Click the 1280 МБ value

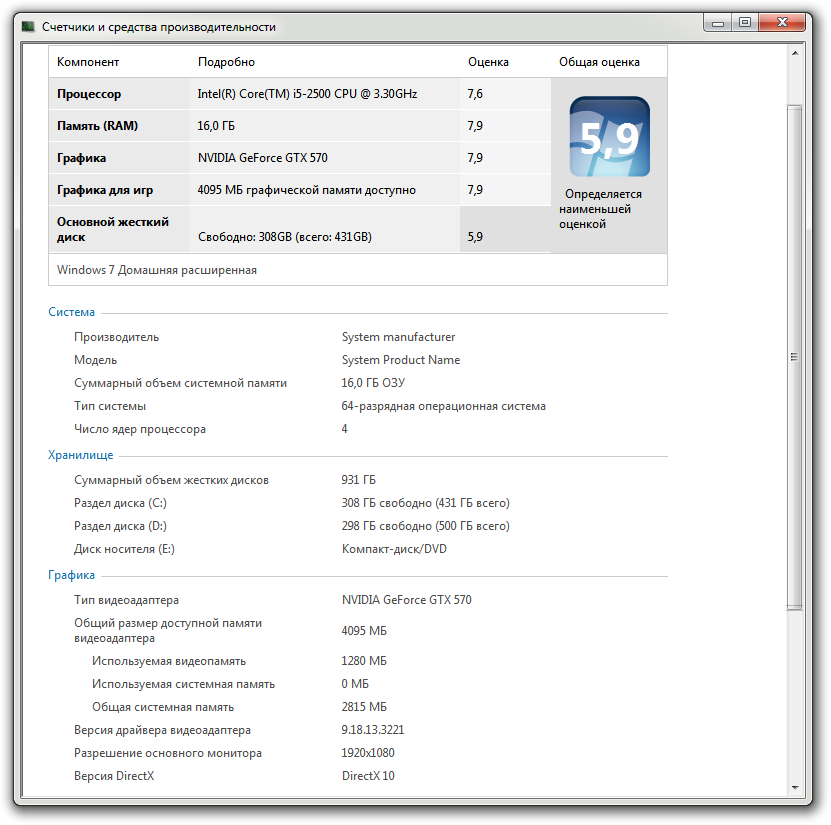pos(364,661)
